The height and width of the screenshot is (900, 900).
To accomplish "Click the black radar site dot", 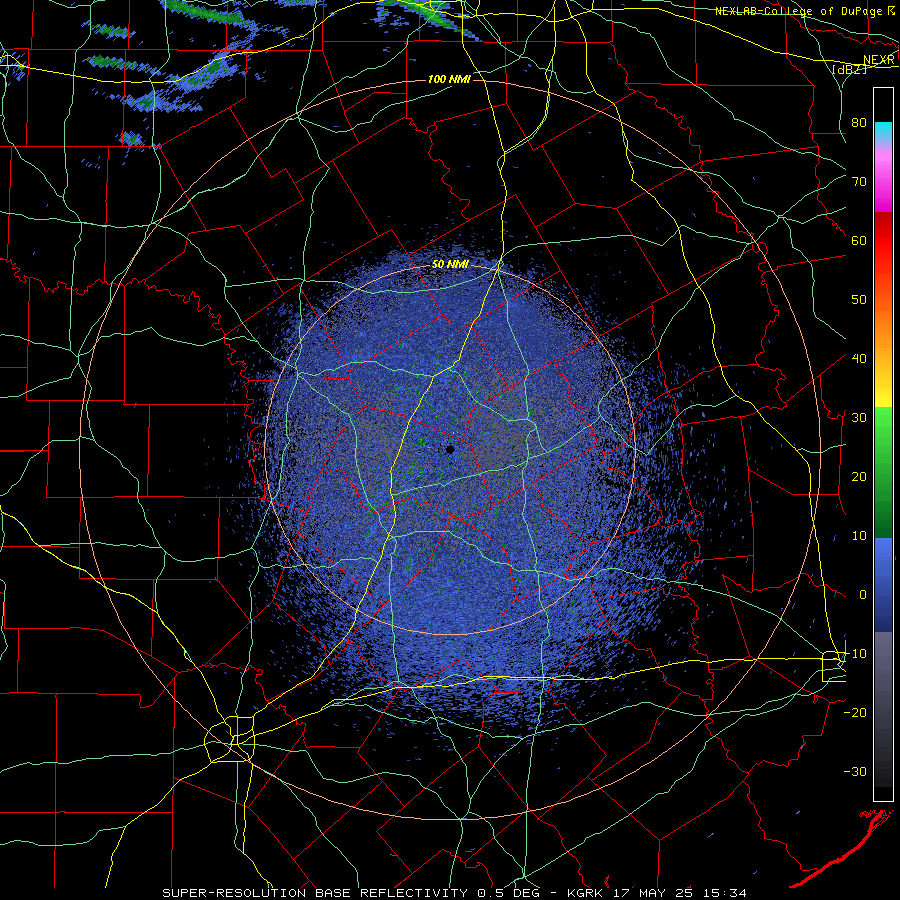I will click(450, 449).
